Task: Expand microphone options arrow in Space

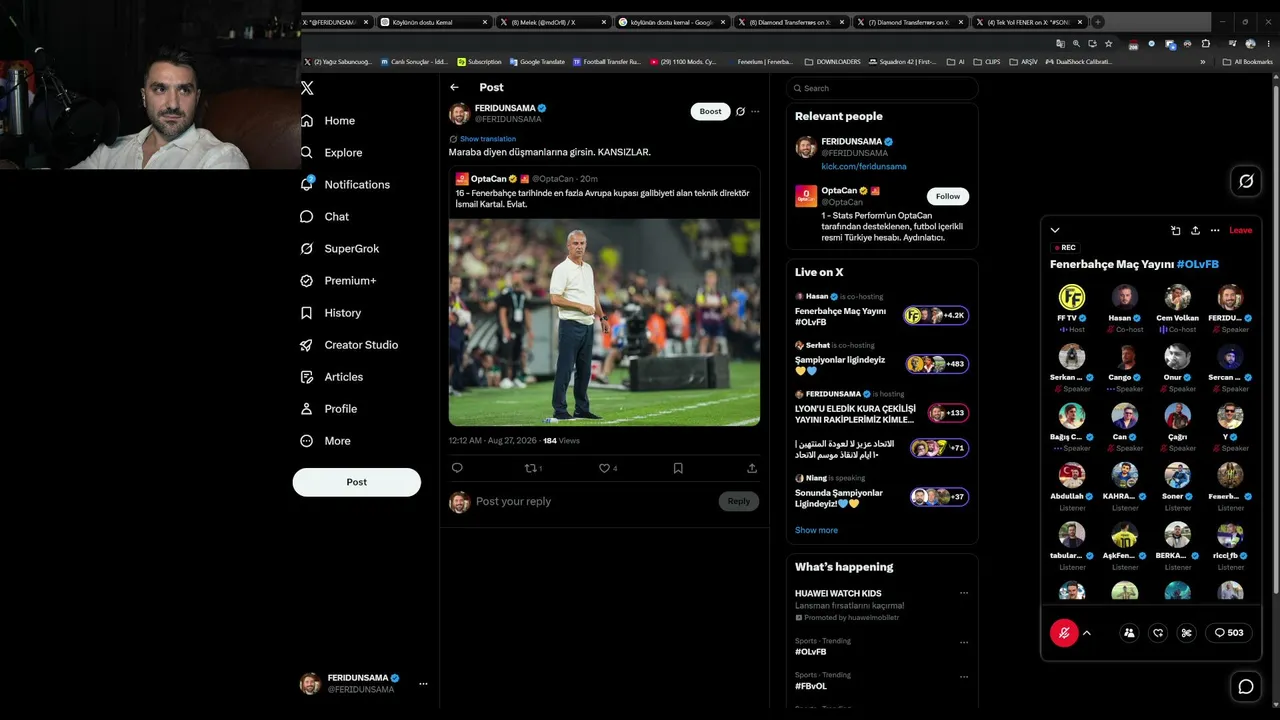Action: (1087, 633)
